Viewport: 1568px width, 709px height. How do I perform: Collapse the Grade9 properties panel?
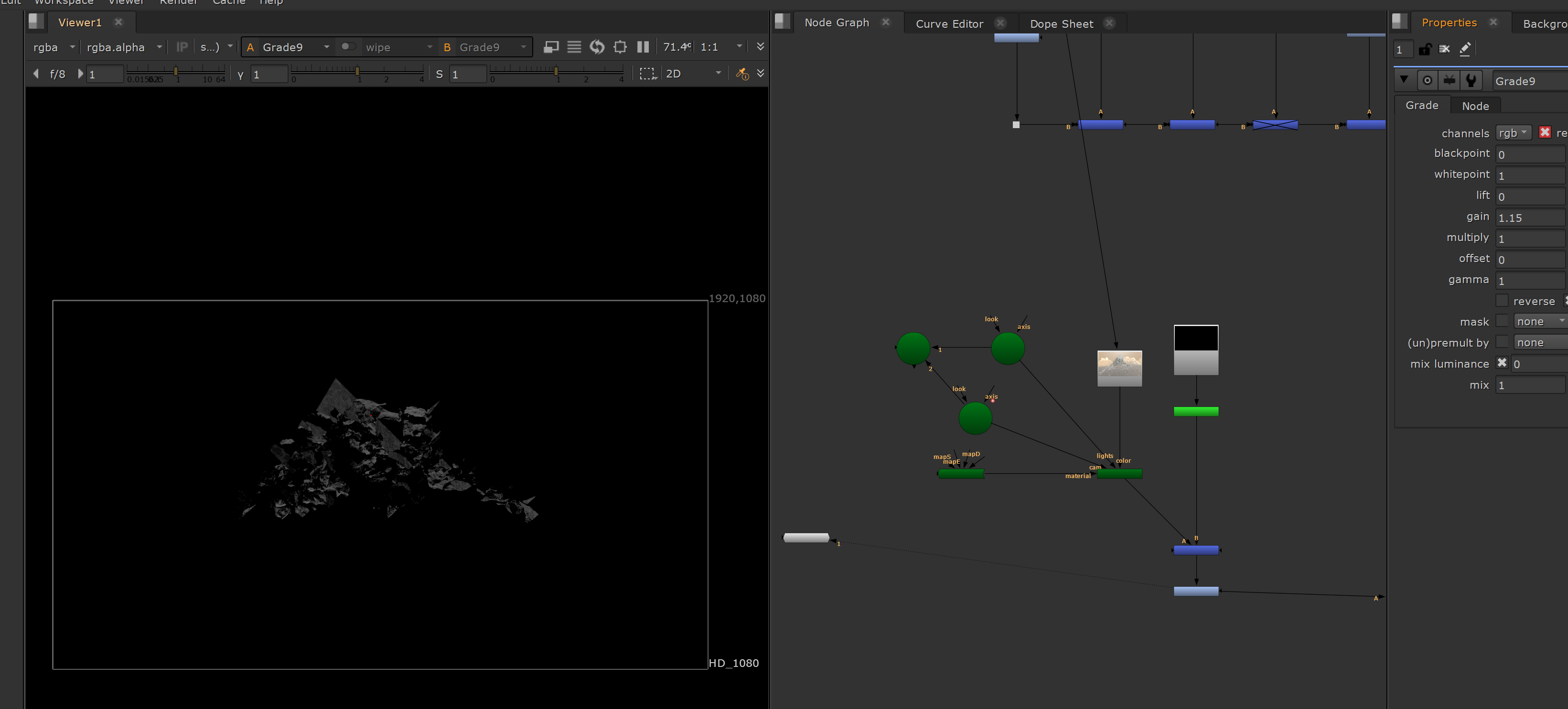click(x=1404, y=80)
